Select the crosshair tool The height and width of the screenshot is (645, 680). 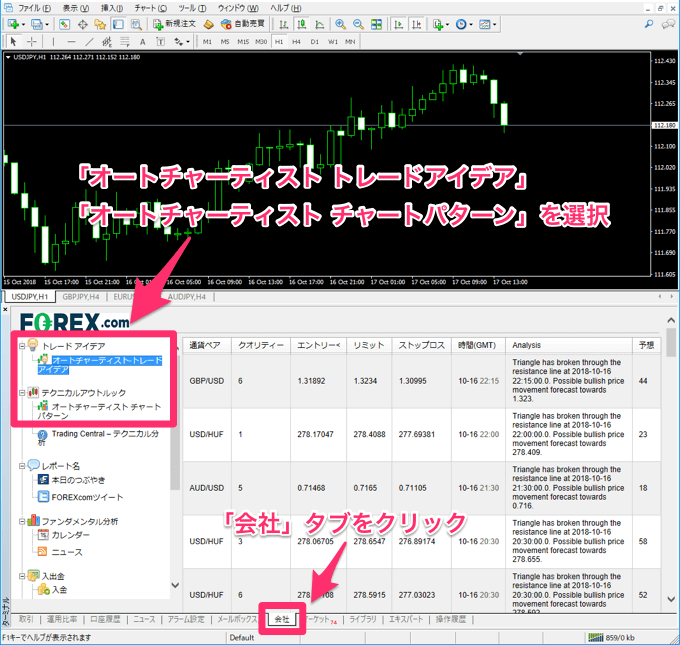(31, 42)
